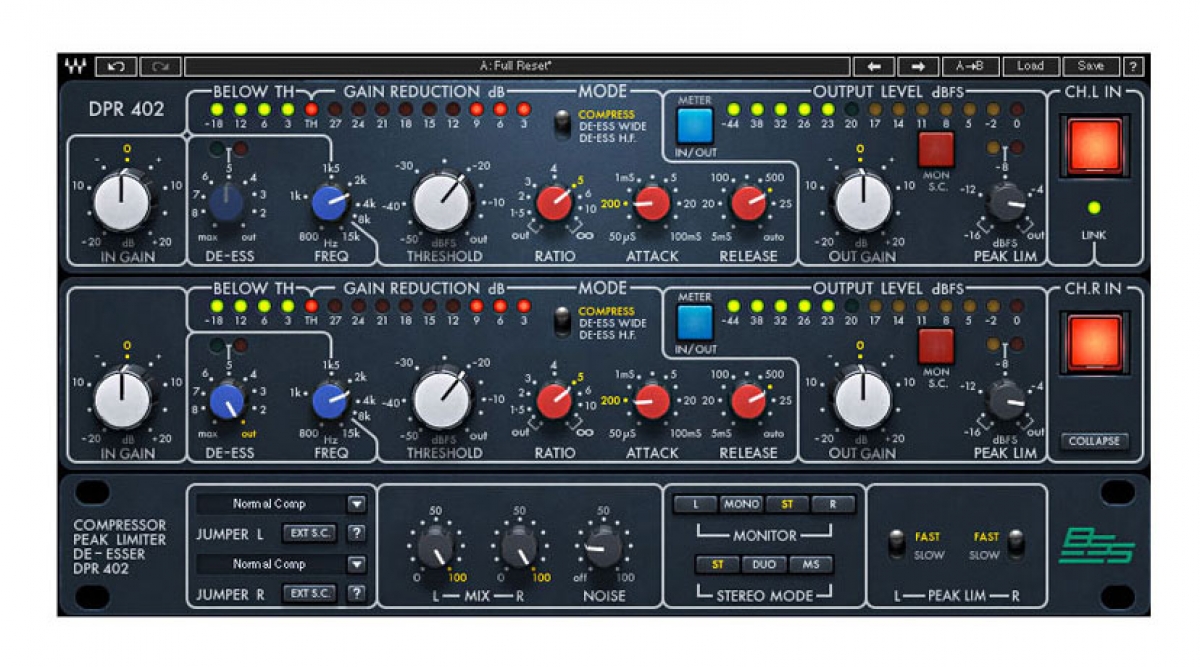Screen dimensions: 1200x667
Task: Flip the left channel MODE switch
Action: point(564,123)
